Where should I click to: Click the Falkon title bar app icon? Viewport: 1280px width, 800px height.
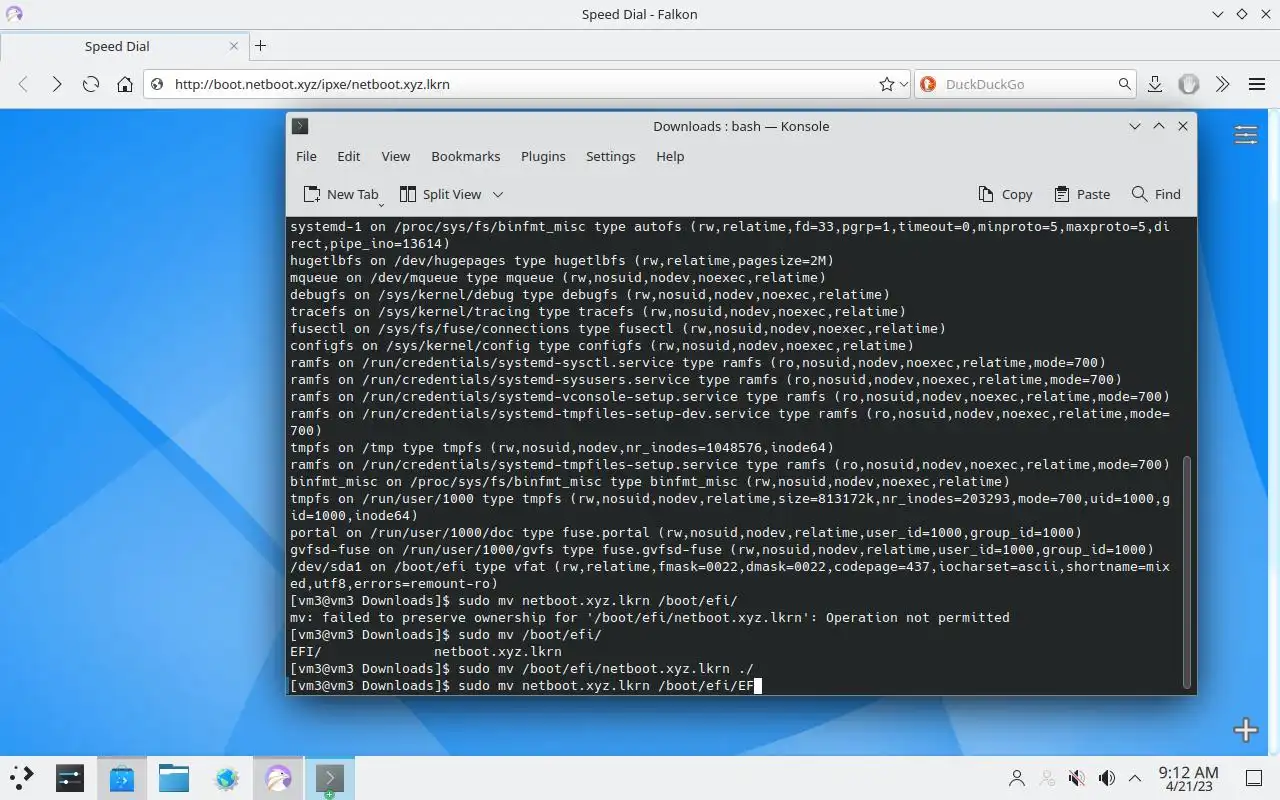click(x=14, y=14)
